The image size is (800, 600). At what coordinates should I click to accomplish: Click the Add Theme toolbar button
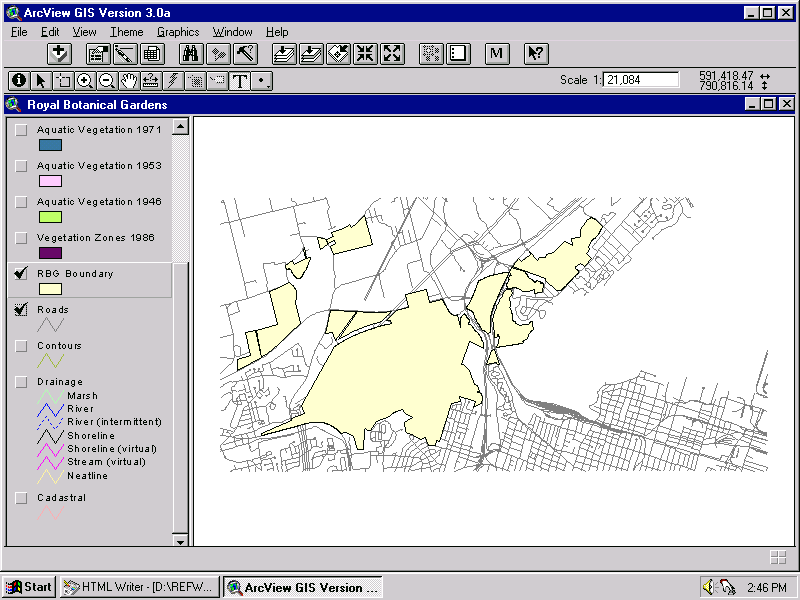tap(60, 54)
